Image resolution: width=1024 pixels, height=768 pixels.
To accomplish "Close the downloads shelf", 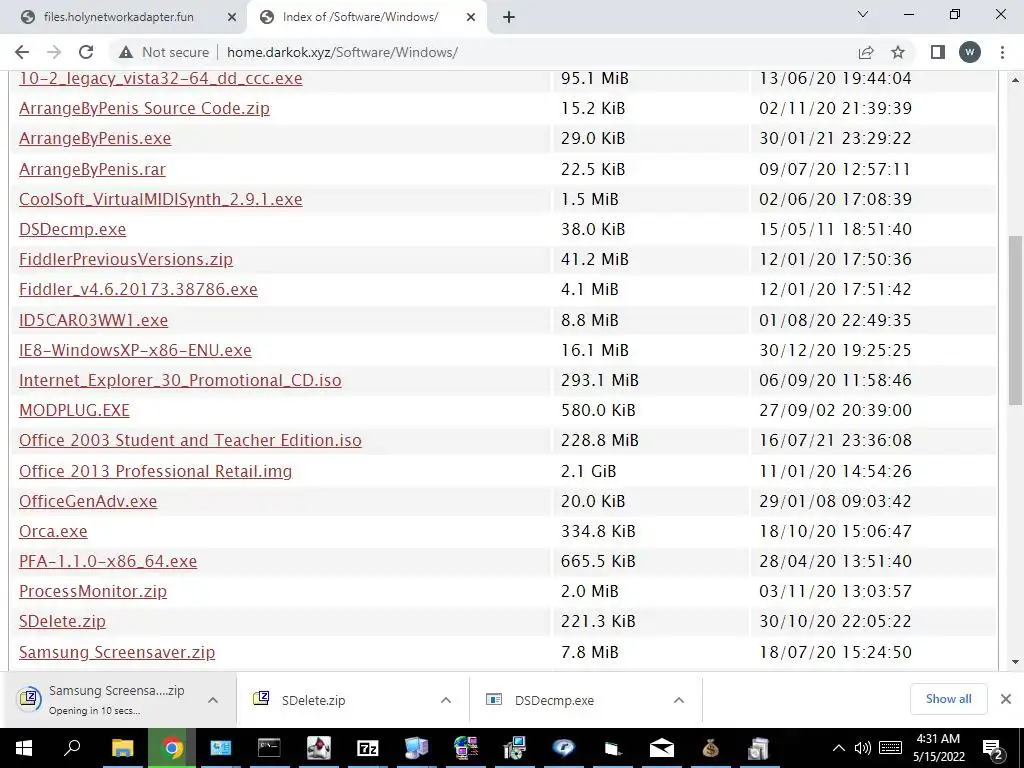I will click(x=1006, y=699).
